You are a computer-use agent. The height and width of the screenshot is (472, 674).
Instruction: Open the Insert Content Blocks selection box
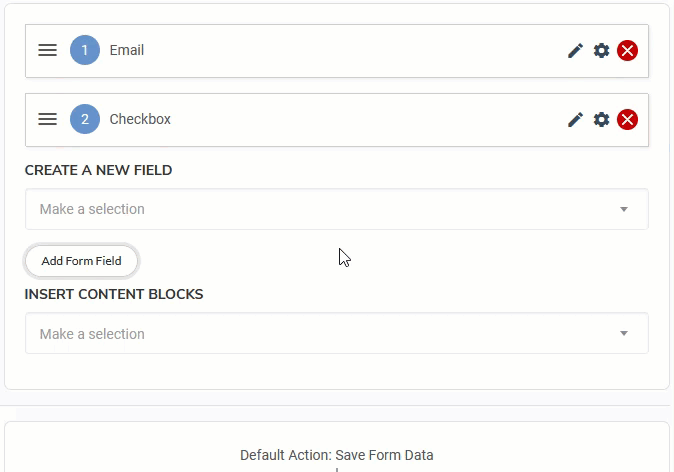pos(337,333)
